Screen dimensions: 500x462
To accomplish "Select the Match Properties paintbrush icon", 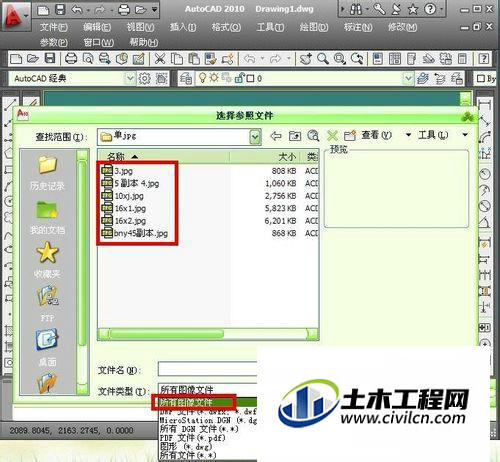I will click(211, 59).
